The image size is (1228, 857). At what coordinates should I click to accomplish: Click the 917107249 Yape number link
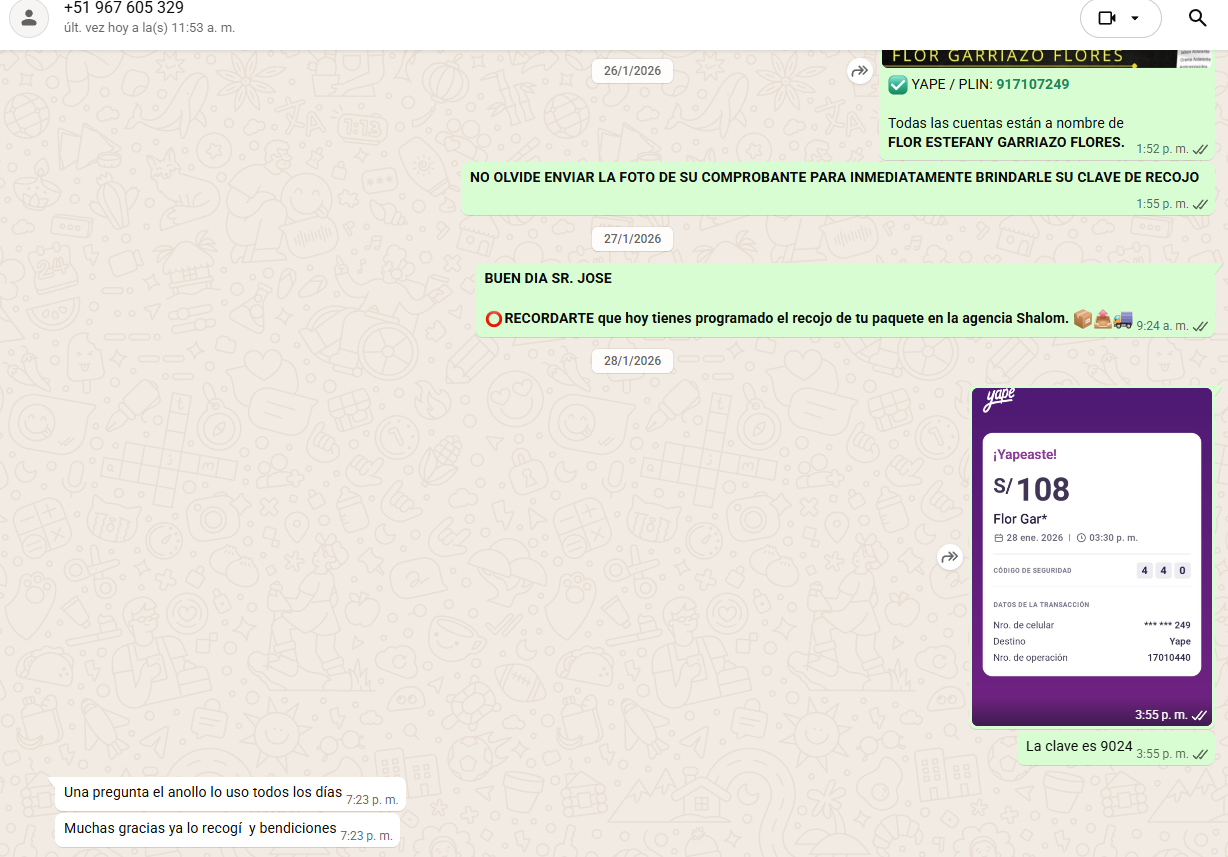[x=1032, y=85]
